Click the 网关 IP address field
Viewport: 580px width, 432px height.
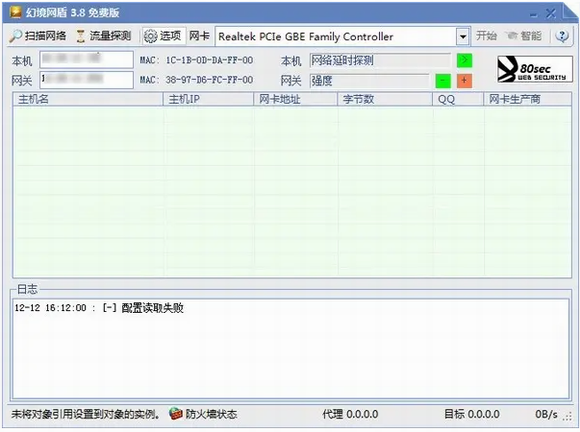pos(87,80)
